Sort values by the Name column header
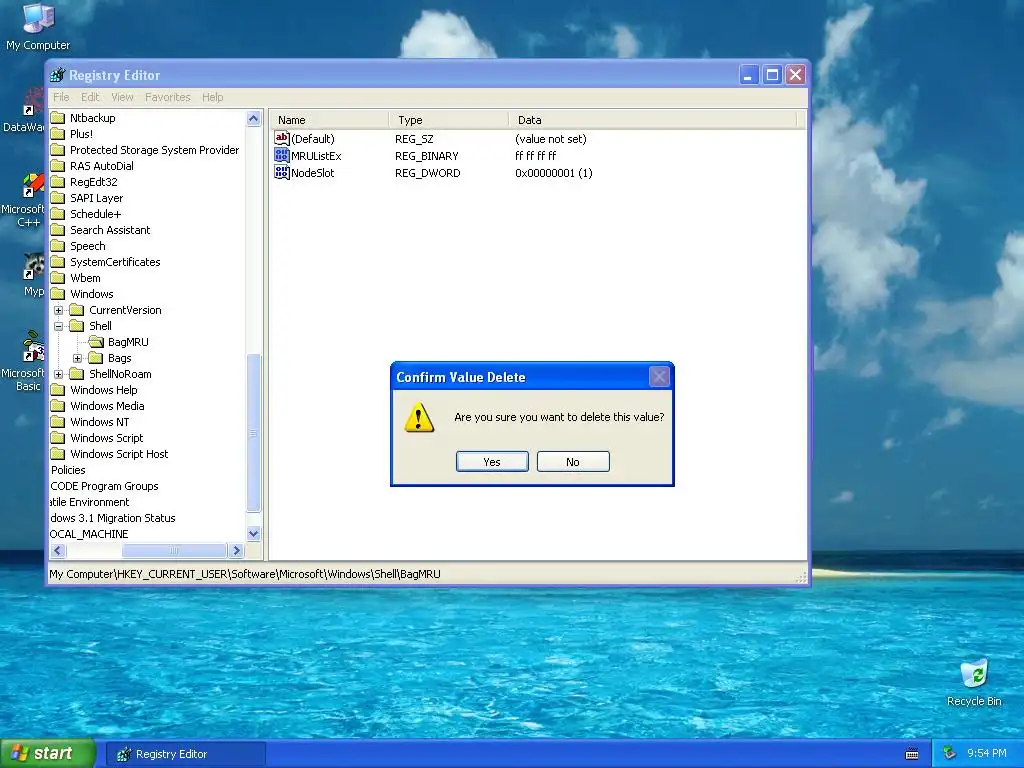 click(330, 120)
